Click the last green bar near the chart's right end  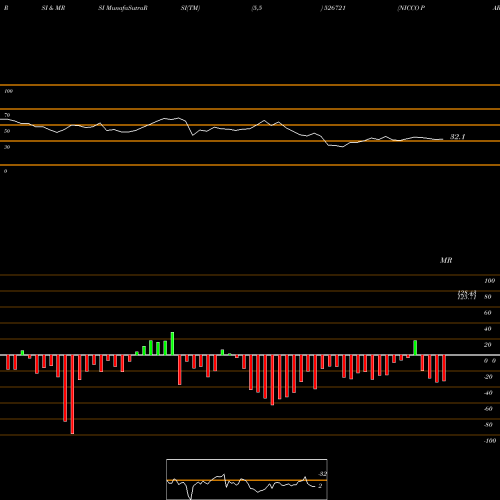[x=415, y=348]
